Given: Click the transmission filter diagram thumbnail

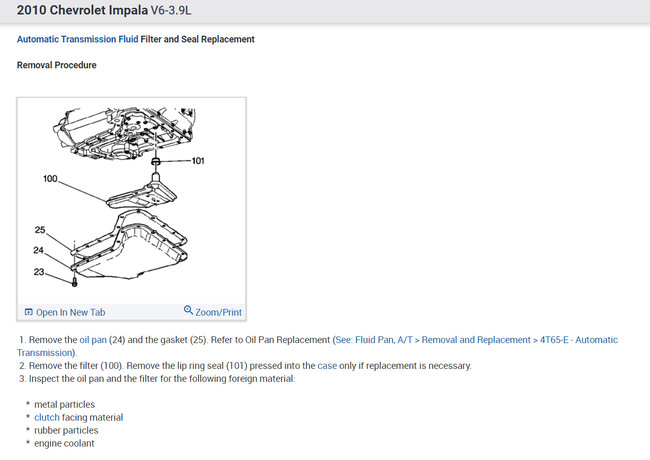Looking at the screenshot, I should click(x=131, y=201).
